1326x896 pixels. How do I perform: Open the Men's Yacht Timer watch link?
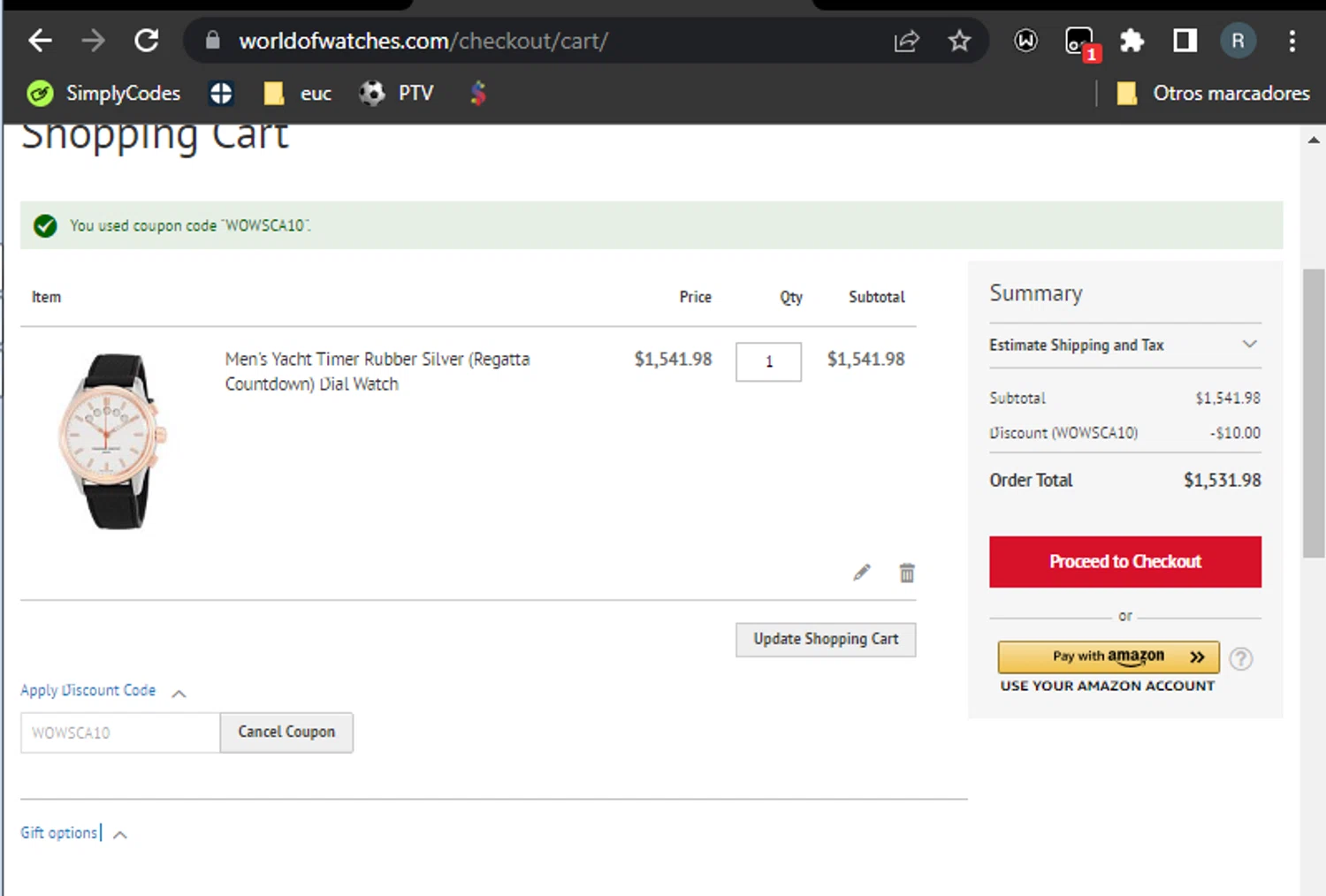click(x=377, y=371)
